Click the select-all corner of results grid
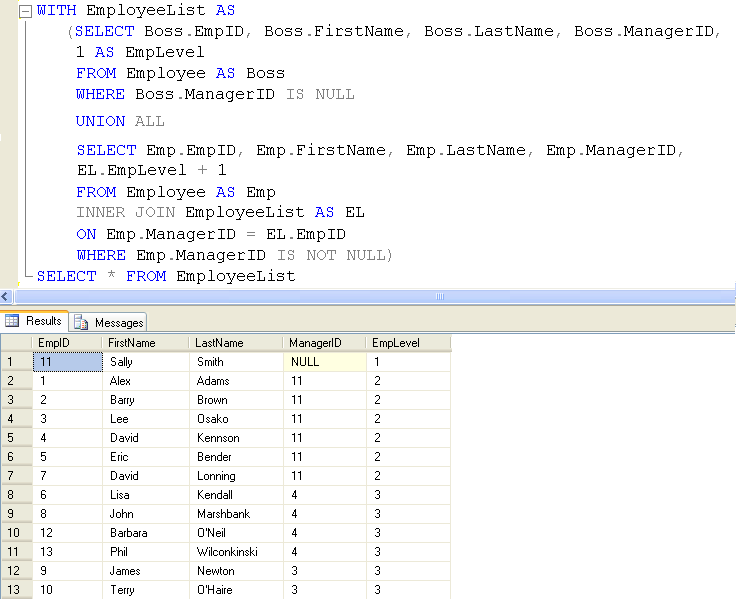This screenshot has width=736, height=600. coord(16,343)
